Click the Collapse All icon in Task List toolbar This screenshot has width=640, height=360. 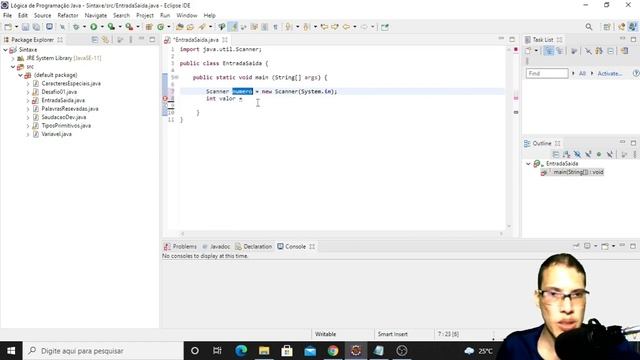pos(610,51)
